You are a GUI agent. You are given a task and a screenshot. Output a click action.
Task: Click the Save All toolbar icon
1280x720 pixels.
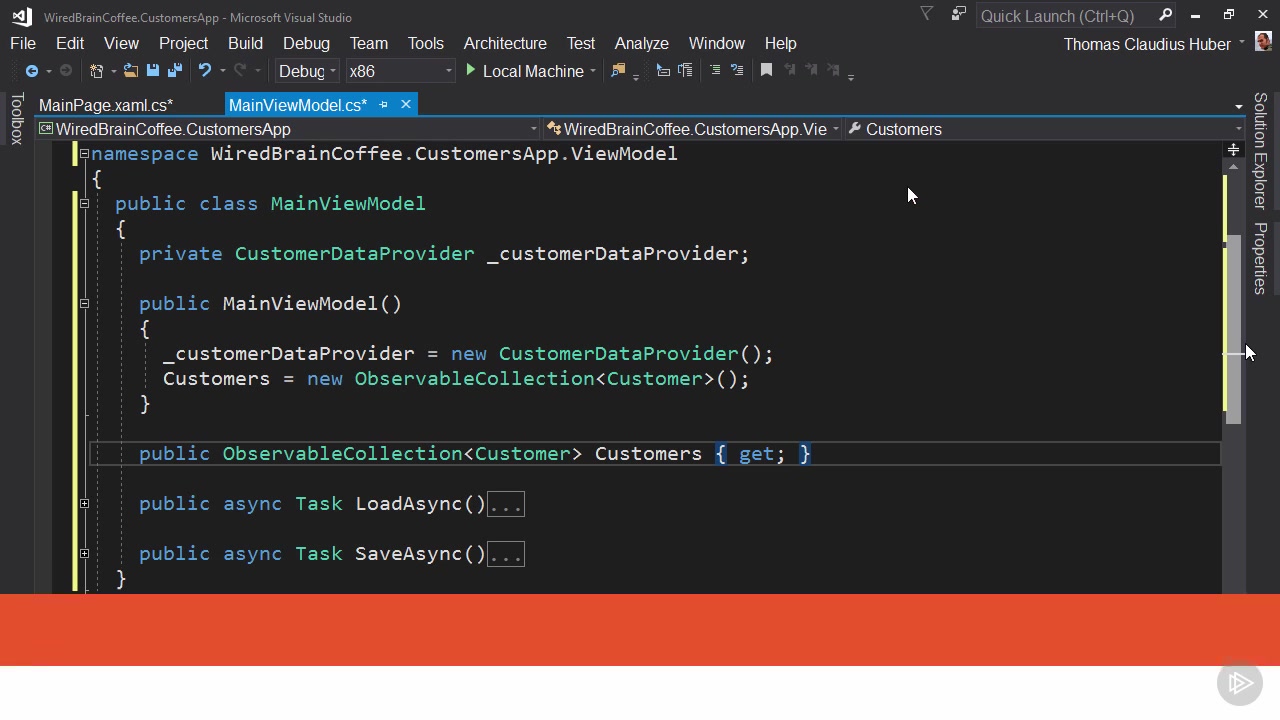tap(174, 71)
